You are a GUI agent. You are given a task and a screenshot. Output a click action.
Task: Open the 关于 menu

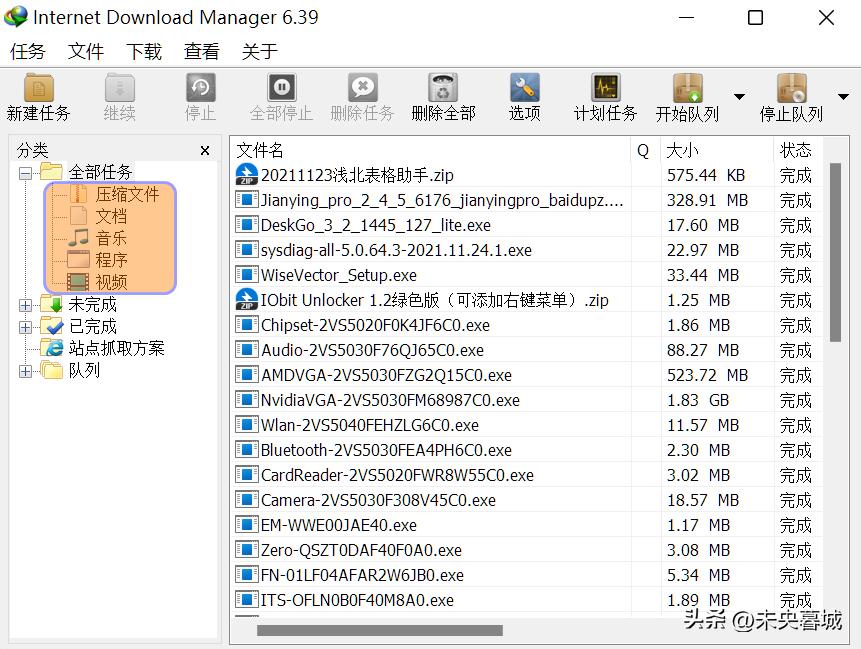point(260,51)
